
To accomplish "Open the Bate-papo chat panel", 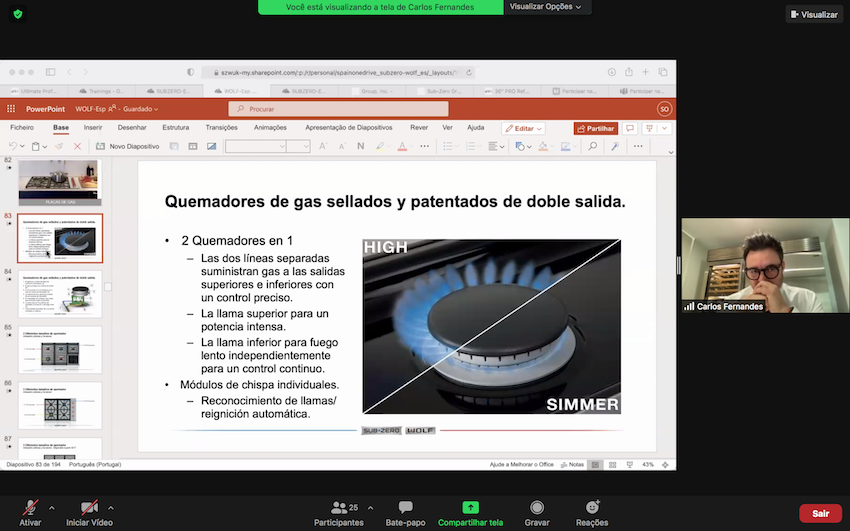I will pyautogui.click(x=405, y=513).
